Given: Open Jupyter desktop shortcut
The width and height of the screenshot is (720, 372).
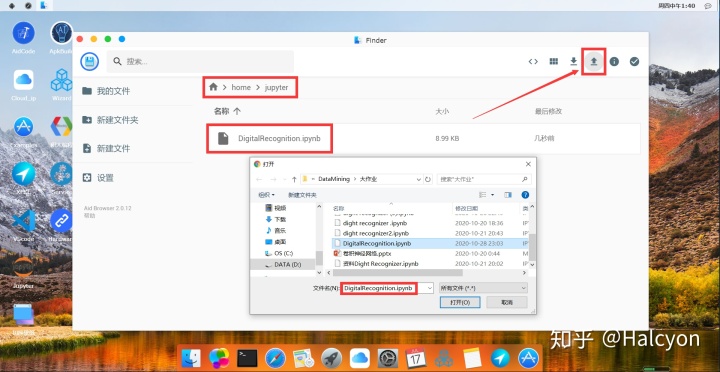Looking at the screenshot, I should point(23,267).
